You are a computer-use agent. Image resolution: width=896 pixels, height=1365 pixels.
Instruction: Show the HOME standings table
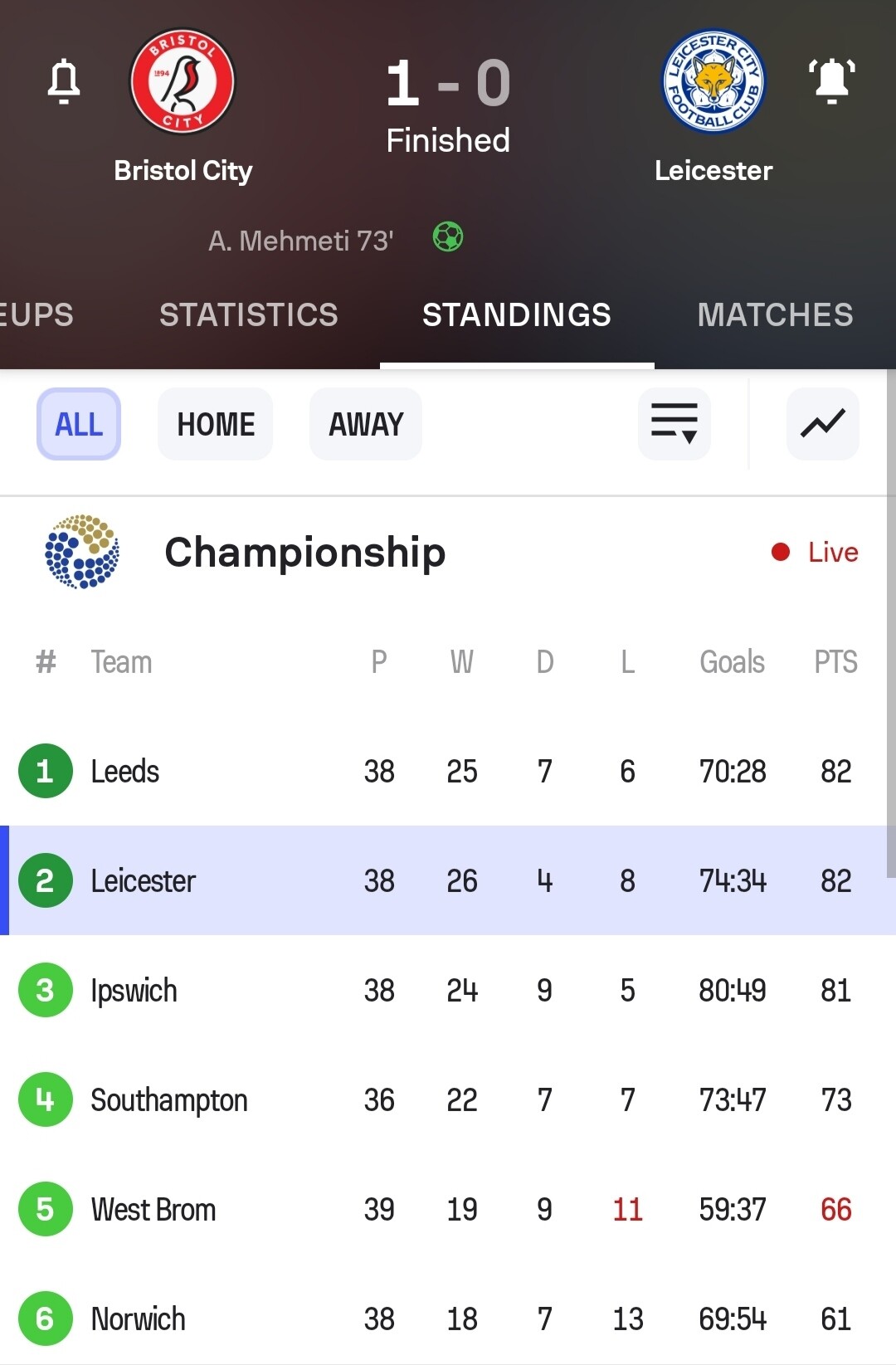(x=216, y=424)
